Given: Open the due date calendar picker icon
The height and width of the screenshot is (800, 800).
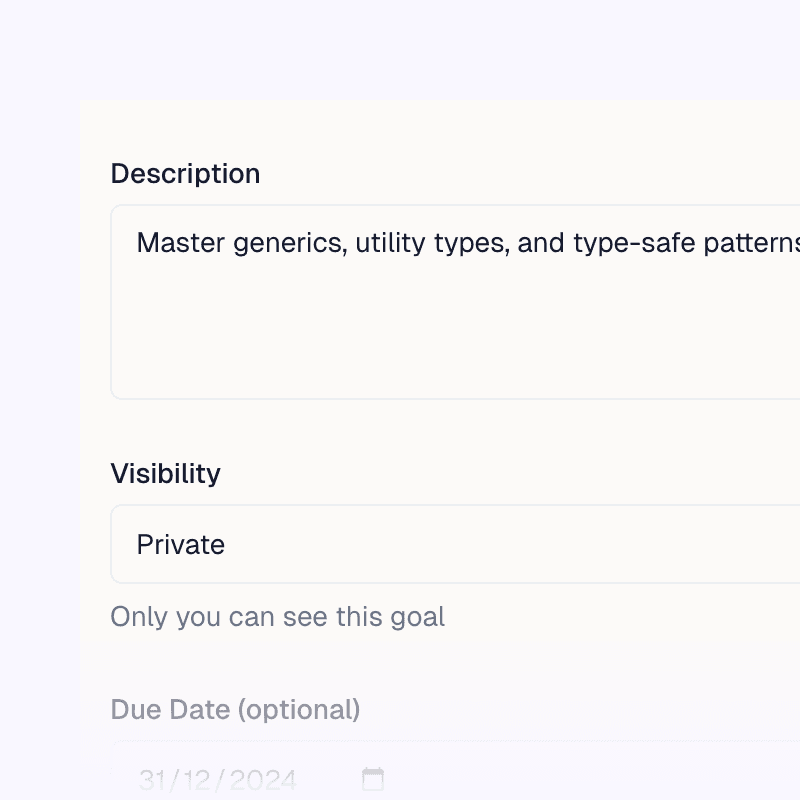Looking at the screenshot, I should (x=373, y=779).
